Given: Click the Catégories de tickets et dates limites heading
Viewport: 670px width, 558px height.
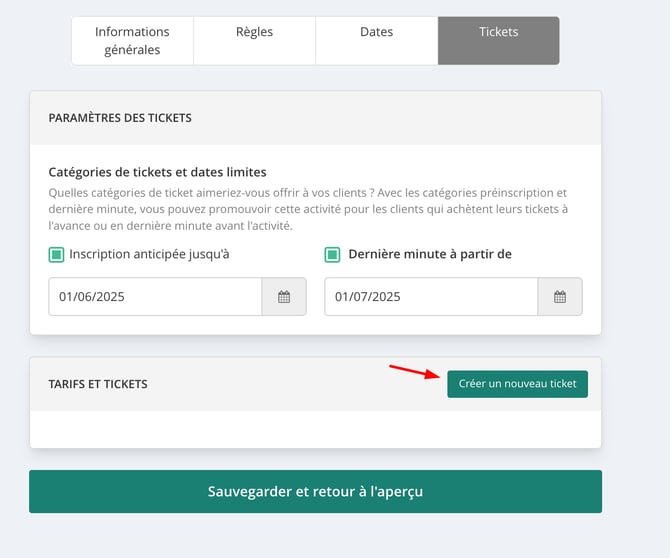Looking at the screenshot, I should click(157, 172).
